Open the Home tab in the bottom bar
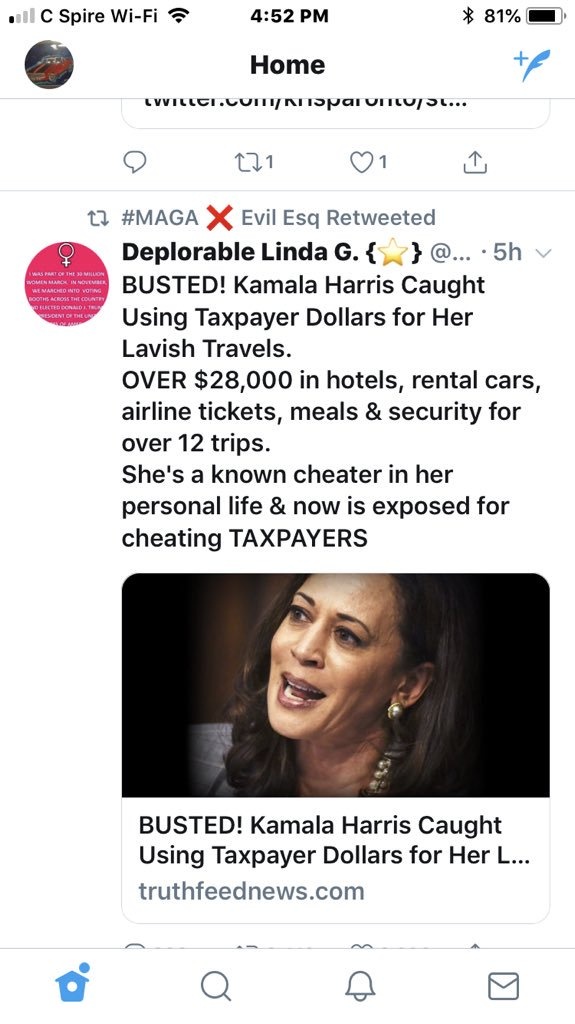The image size is (575, 1024). pyautogui.click(x=72, y=983)
